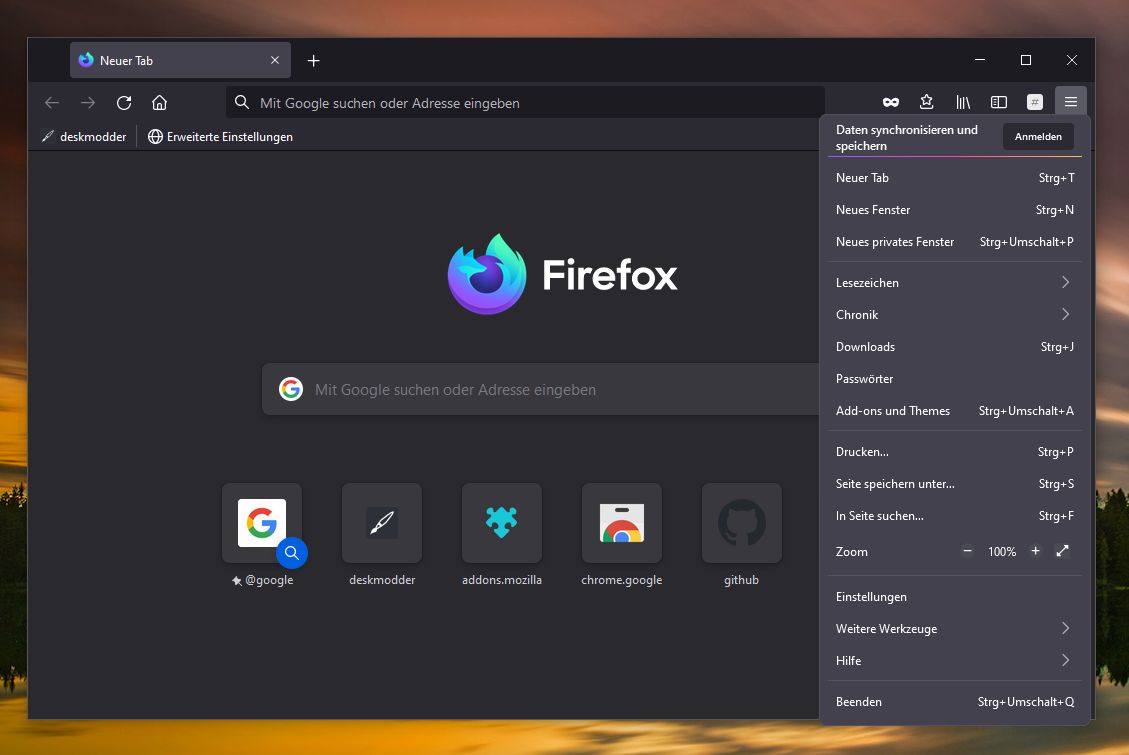
Task: Expand the Weitere Werkzeuge submenu
Action: point(954,629)
